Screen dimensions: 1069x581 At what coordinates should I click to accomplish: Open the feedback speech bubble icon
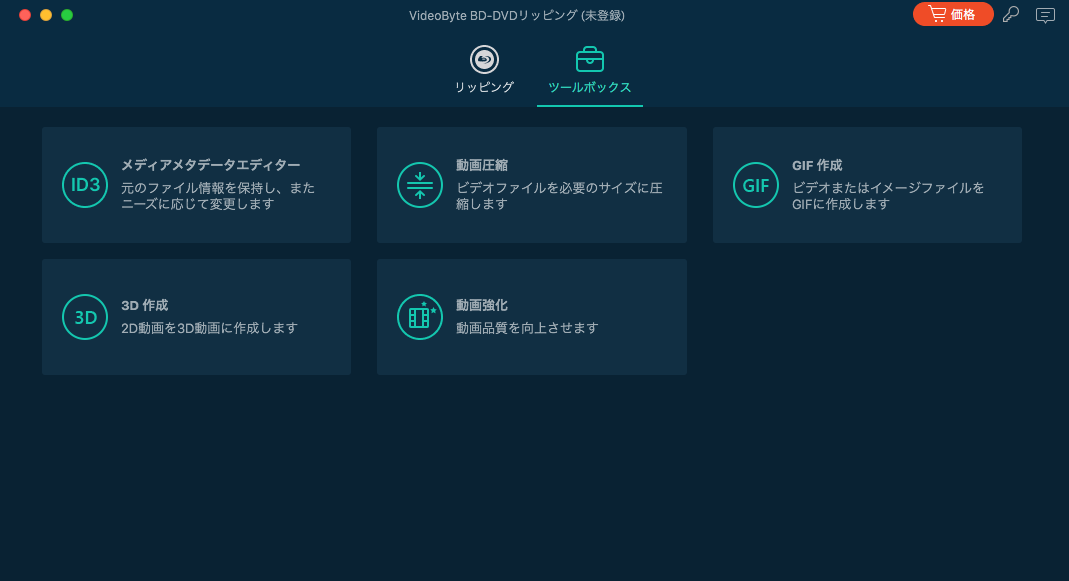[1045, 15]
